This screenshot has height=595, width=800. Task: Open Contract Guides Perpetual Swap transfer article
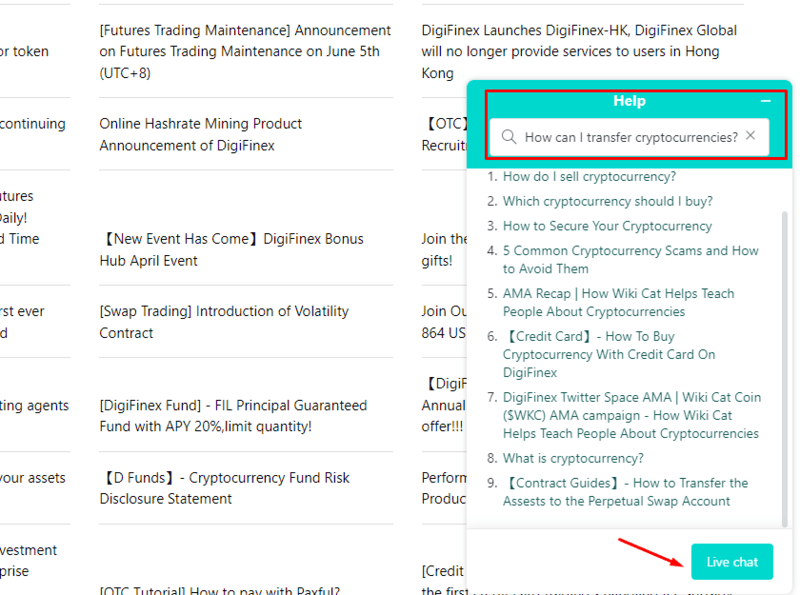click(626, 492)
